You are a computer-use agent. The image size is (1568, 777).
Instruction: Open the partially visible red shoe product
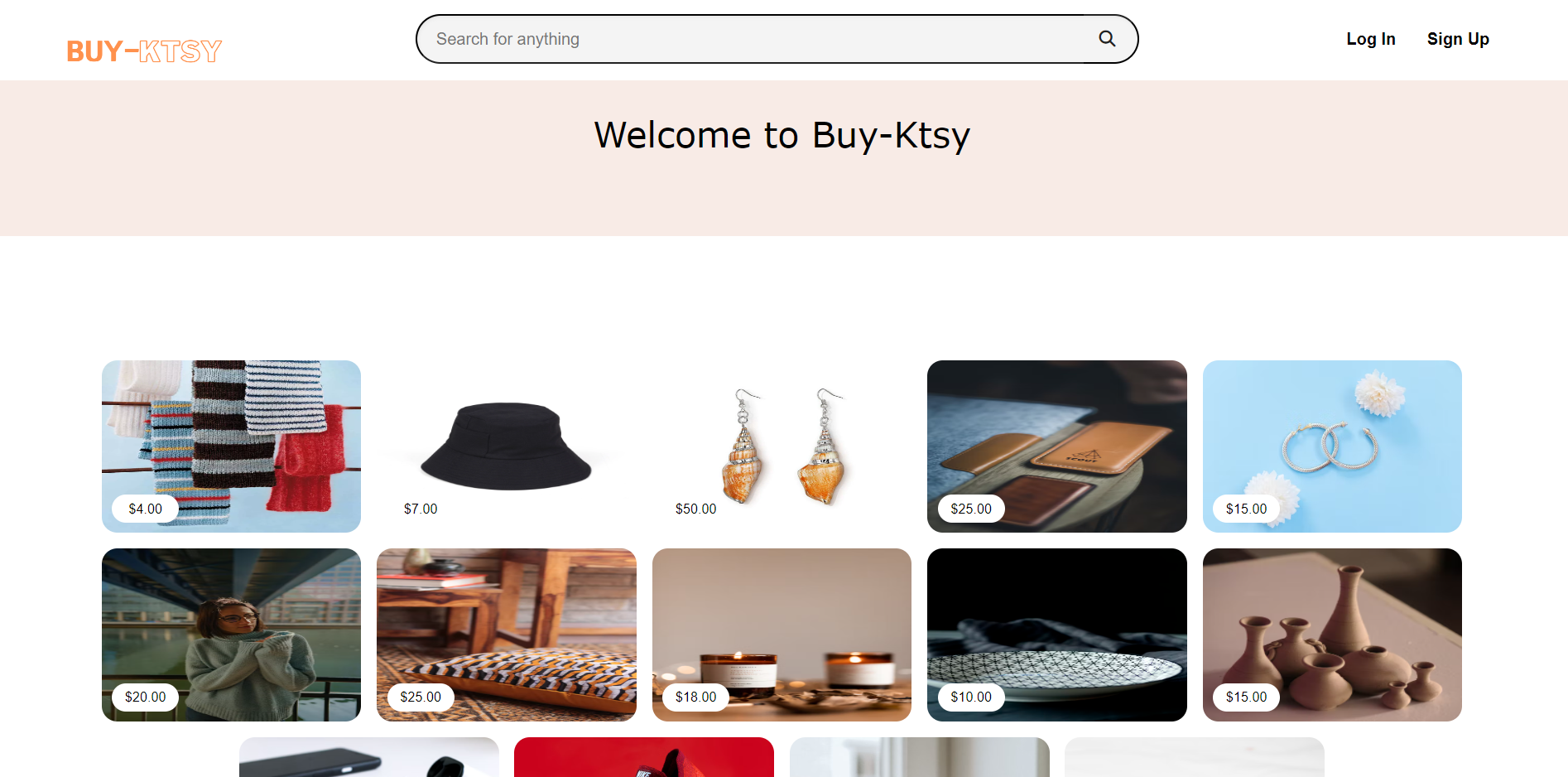click(x=644, y=757)
